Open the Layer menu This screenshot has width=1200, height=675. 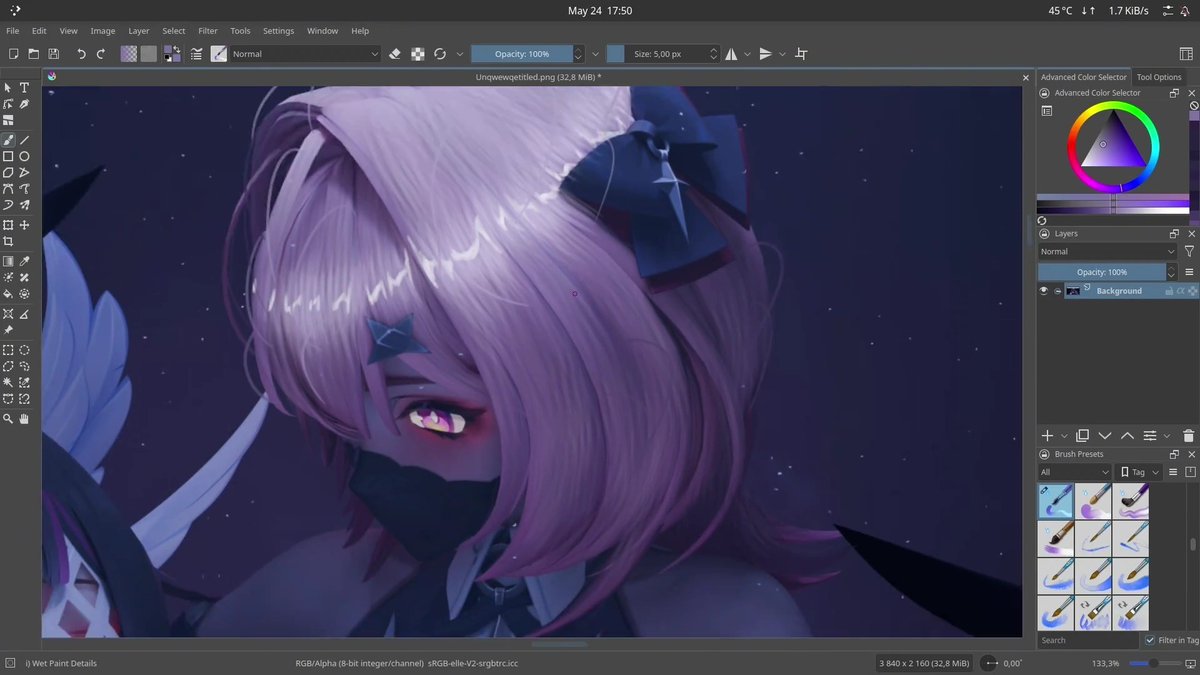click(x=138, y=31)
